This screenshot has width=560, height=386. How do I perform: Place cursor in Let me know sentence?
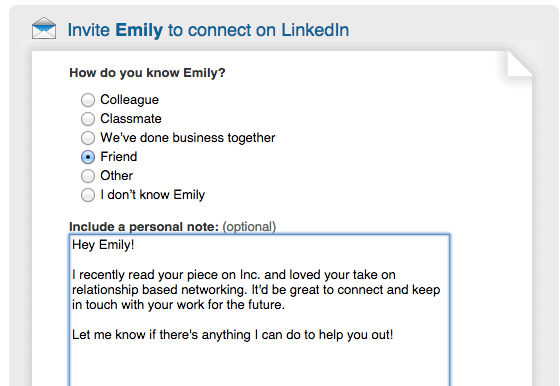[x=232, y=335]
